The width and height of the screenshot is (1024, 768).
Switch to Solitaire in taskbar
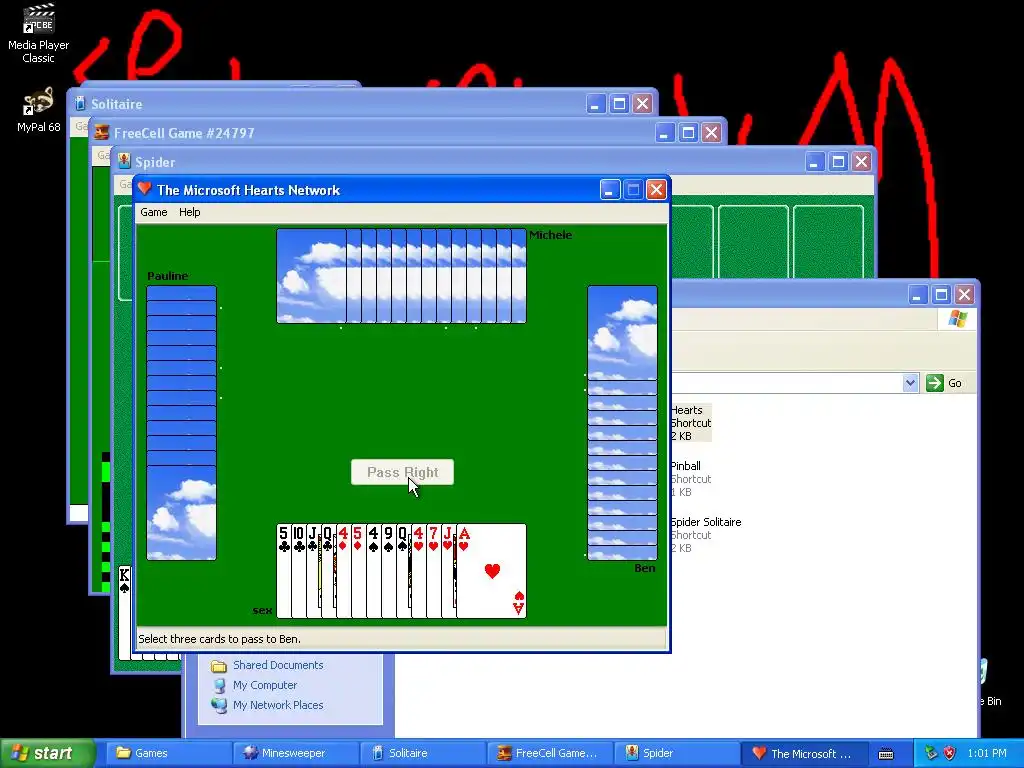click(423, 753)
